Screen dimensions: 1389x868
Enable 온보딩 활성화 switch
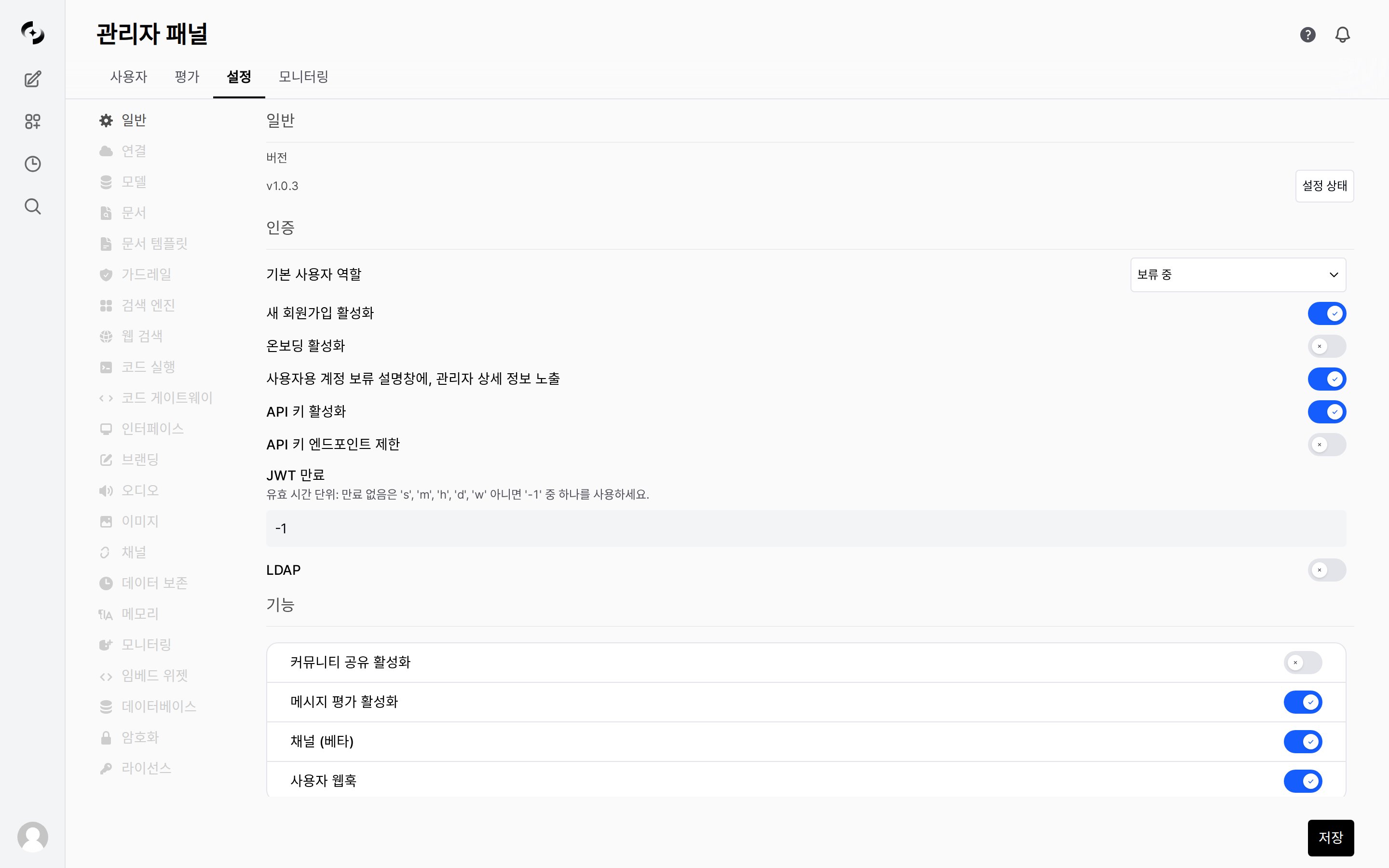[1326, 346]
